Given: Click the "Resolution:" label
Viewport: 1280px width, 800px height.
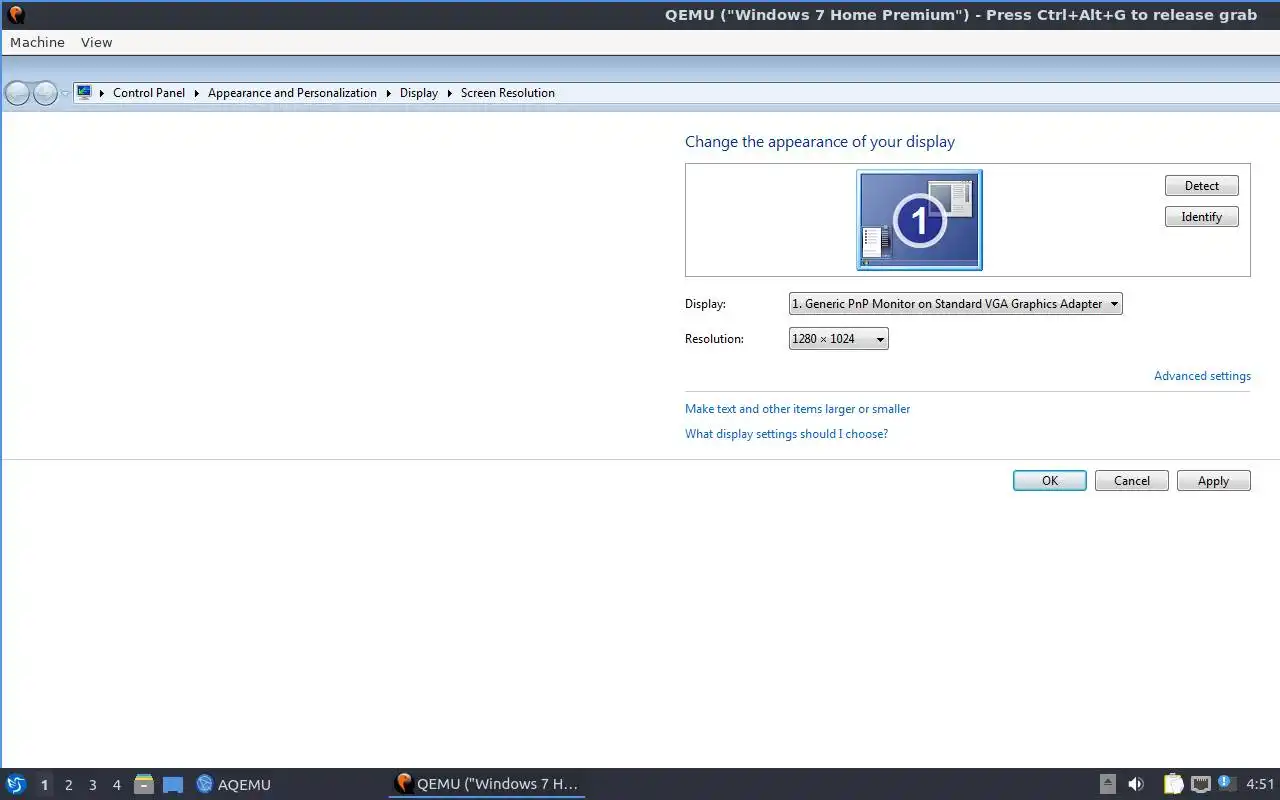Looking at the screenshot, I should (714, 339).
